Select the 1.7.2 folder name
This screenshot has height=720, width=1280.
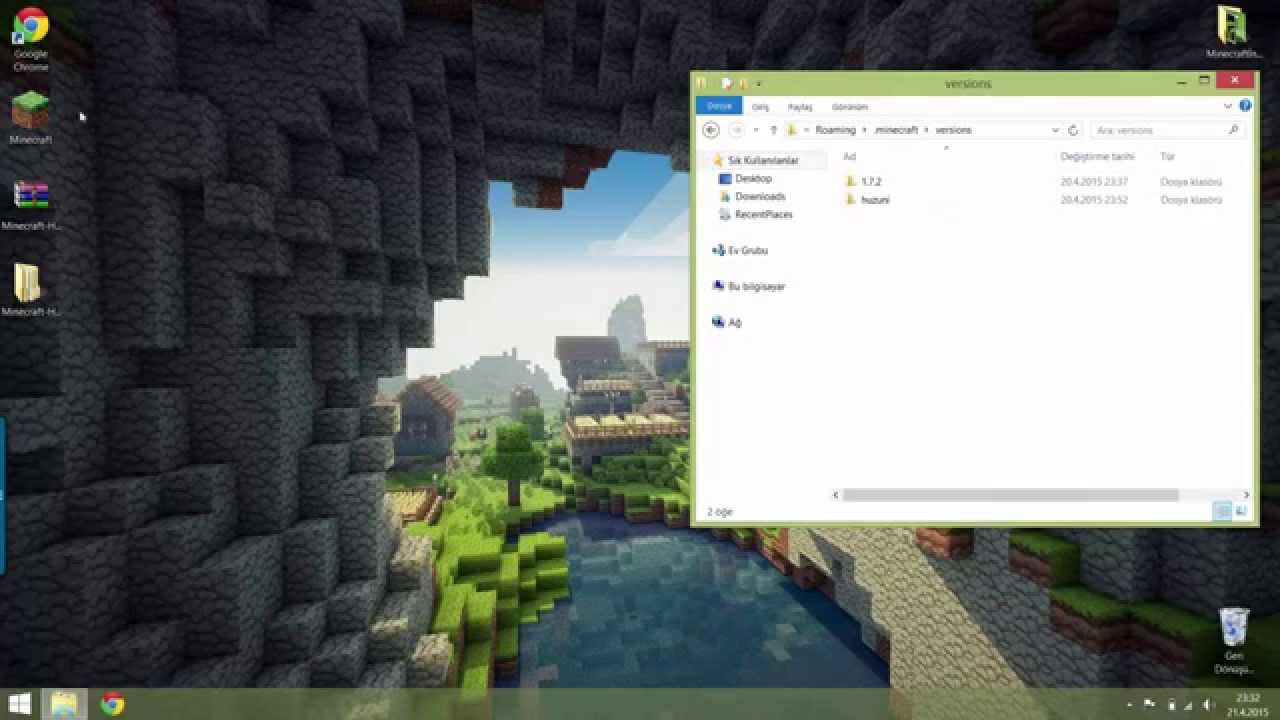(871, 182)
